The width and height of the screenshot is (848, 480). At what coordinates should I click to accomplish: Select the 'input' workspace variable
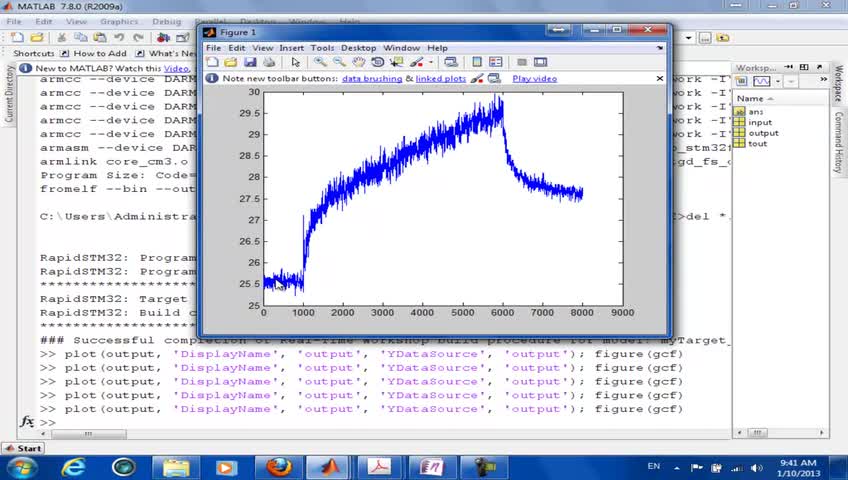[760, 123]
